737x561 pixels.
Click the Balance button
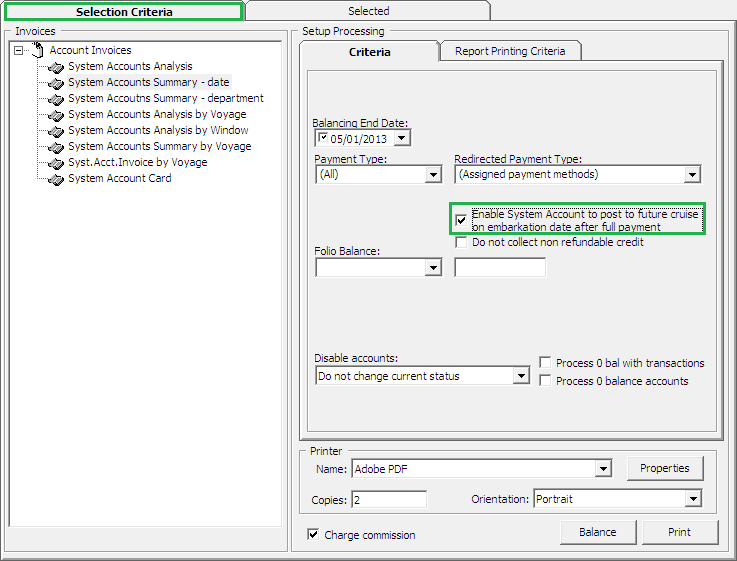click(597, 532)
